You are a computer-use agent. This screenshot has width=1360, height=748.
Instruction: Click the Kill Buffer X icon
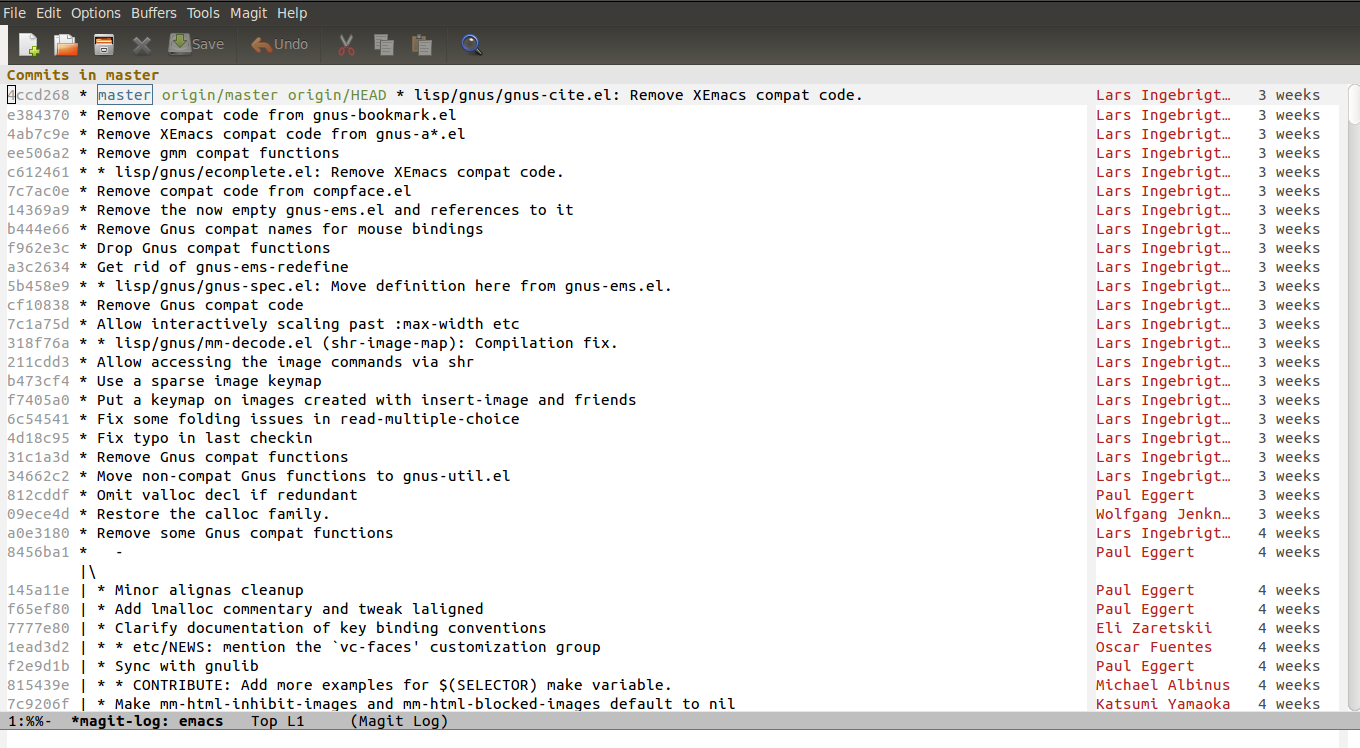(142, 44)
